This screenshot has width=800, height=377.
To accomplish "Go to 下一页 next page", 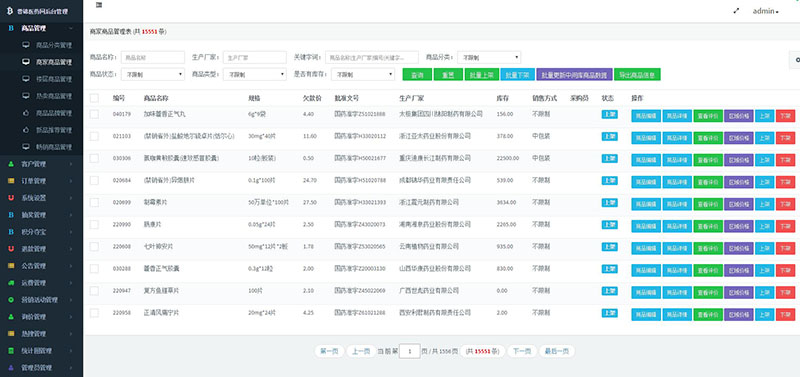I will [x=521, y=351].
